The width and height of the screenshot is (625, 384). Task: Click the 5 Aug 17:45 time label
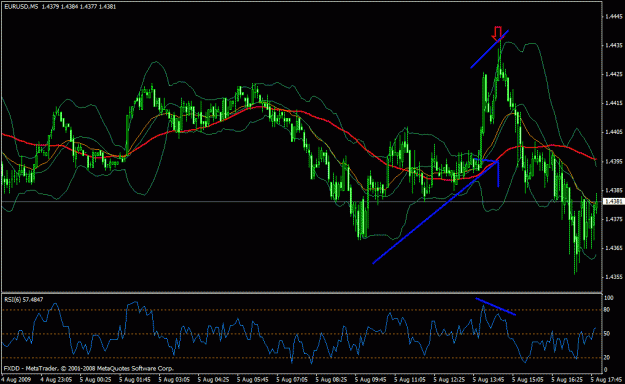click(x=607, y=379)
